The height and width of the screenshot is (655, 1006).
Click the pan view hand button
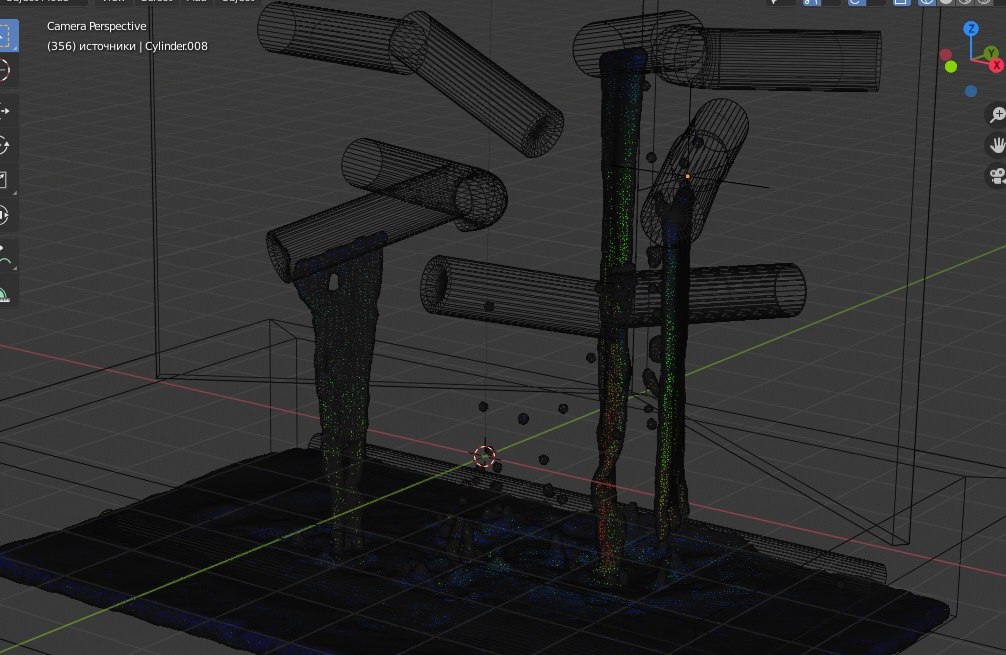point(996,146)
